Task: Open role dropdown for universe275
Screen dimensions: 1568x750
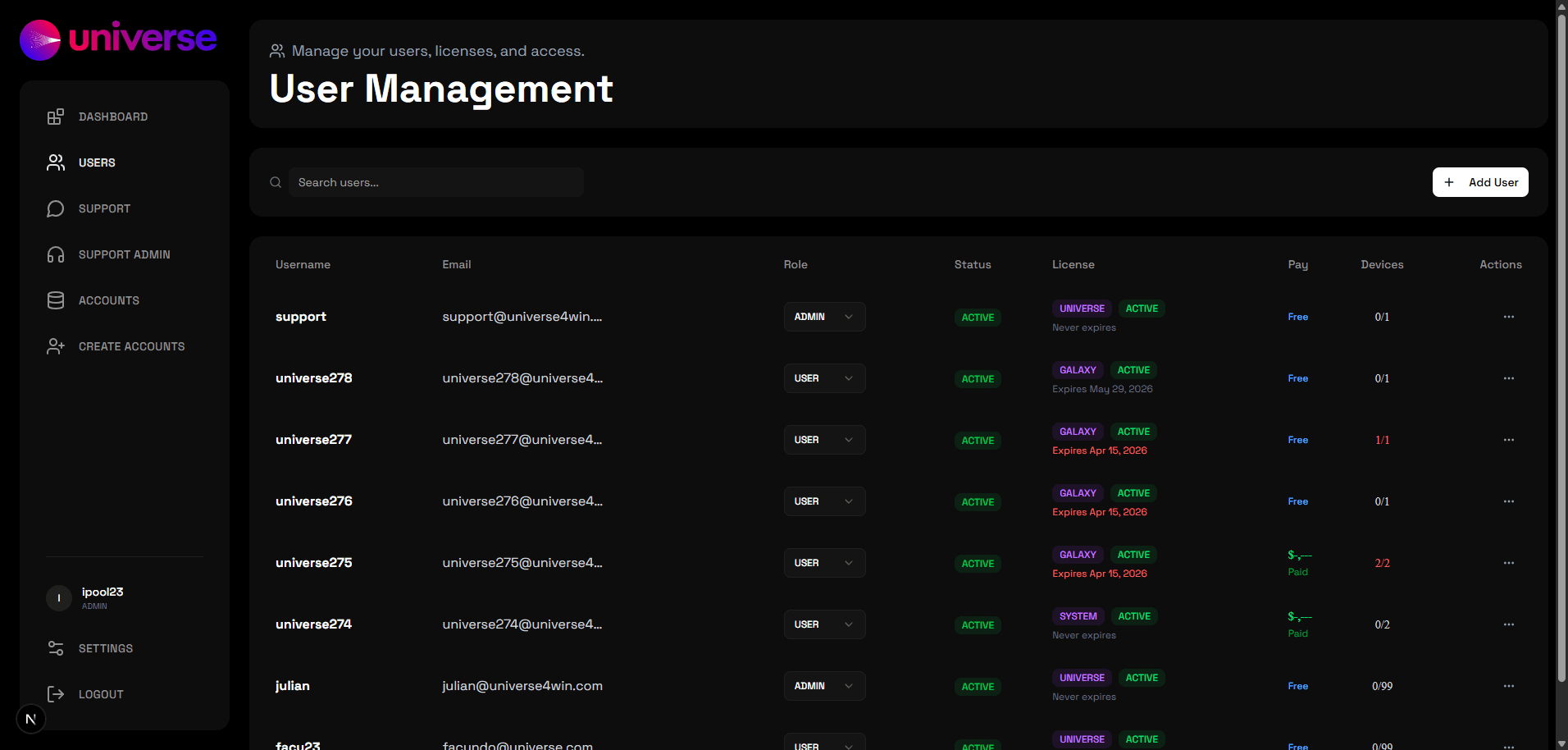Action: coord(824,563)
